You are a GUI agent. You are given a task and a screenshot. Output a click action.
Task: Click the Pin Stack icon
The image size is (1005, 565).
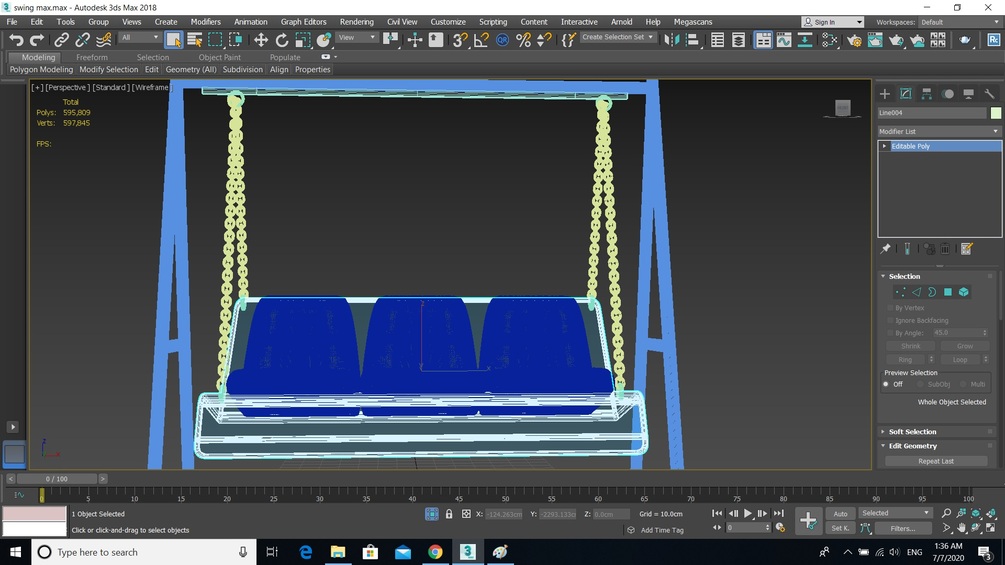(x=885, y=249)
